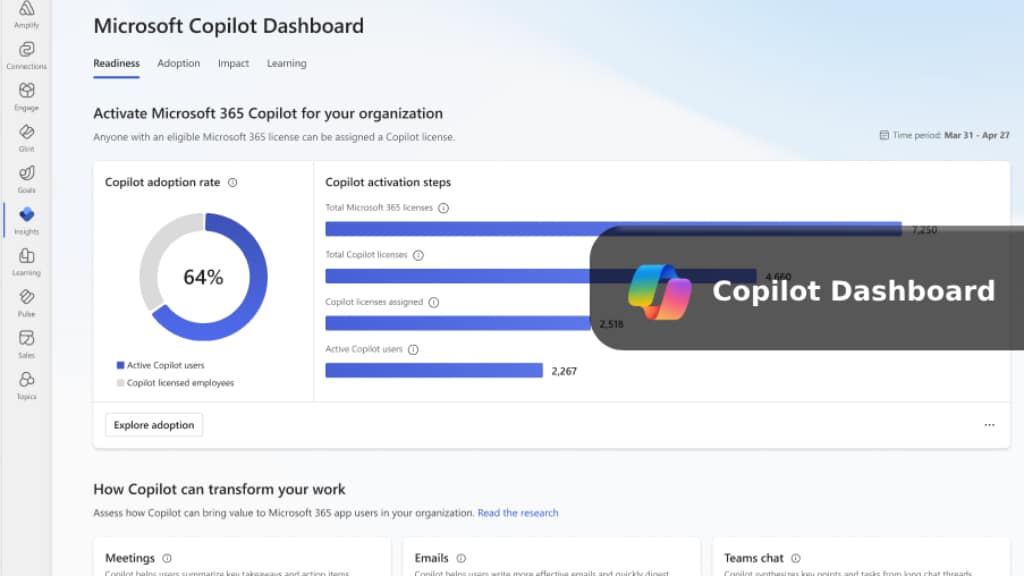Open Goals in the sidebar
Image resolution: width=1024 pixels, height=576 pixels.
(x=26, y=178)
